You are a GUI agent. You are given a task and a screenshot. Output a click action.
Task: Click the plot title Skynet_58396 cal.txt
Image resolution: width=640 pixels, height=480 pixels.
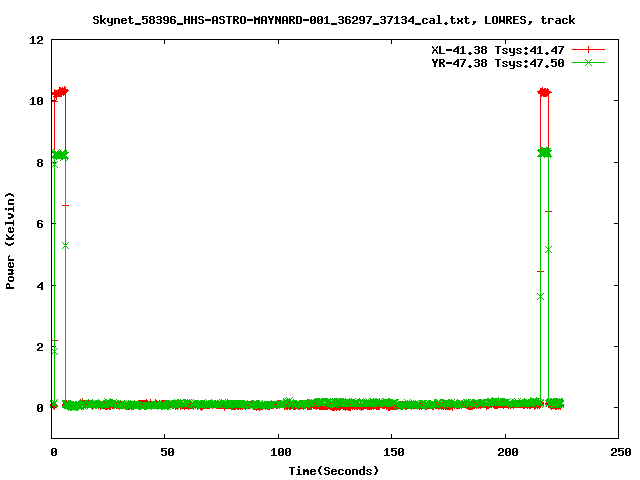(333, 20)
